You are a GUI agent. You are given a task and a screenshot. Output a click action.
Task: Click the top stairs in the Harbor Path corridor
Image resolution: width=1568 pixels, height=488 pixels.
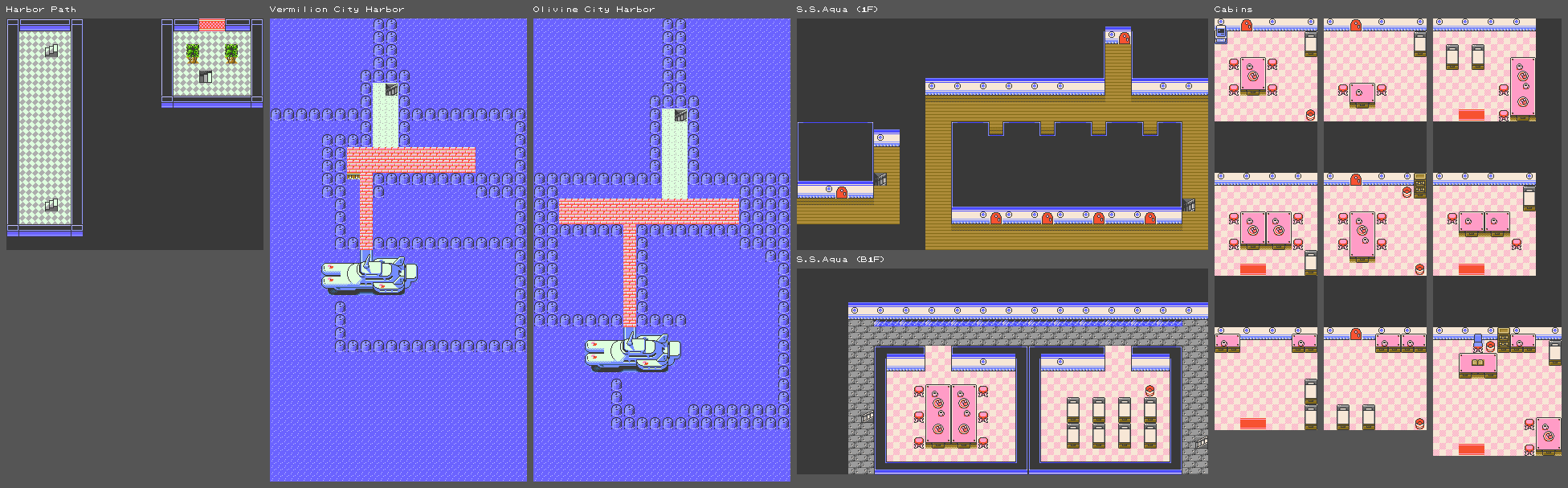pos(51,51)
